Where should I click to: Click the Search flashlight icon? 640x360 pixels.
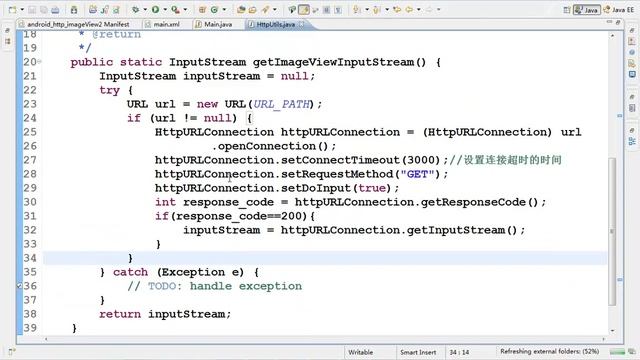click(265, 9)
